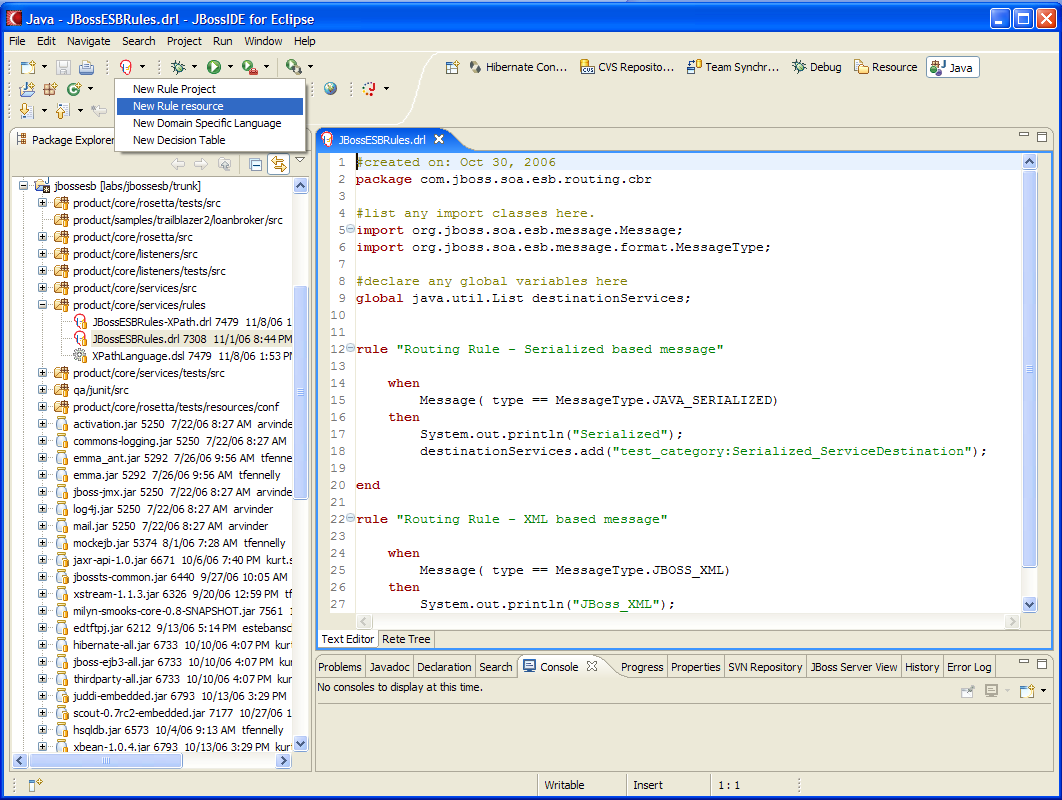Toggle fold for Serialized rule on line 12

(350, 348)
